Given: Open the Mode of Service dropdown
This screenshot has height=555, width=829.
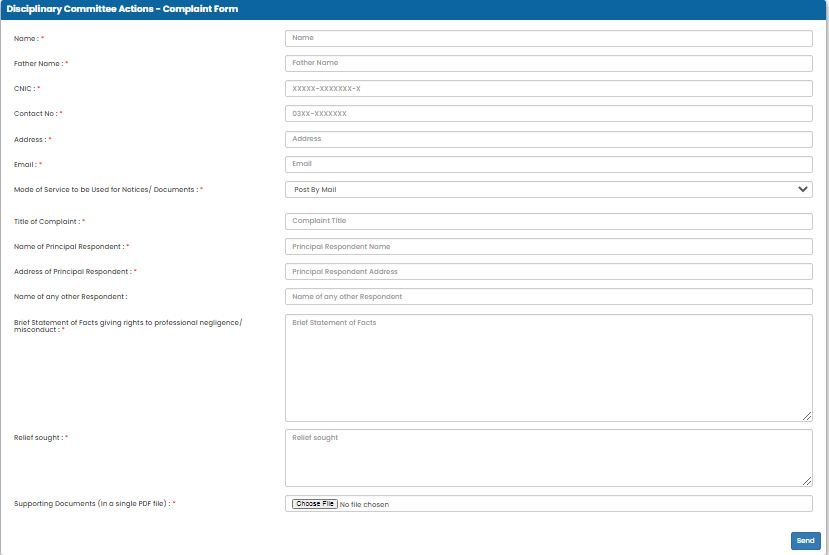Looking at the screenshot, I should pos(548,189).
